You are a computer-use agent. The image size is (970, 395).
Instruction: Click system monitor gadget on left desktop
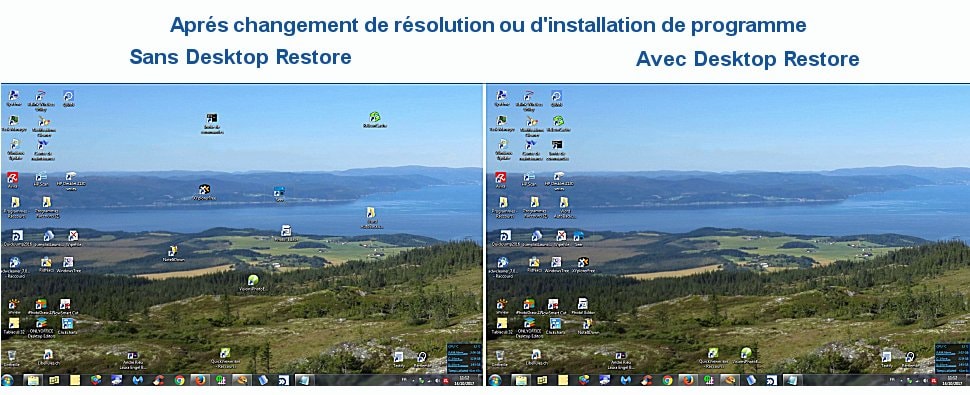click(x=464, y=359)
